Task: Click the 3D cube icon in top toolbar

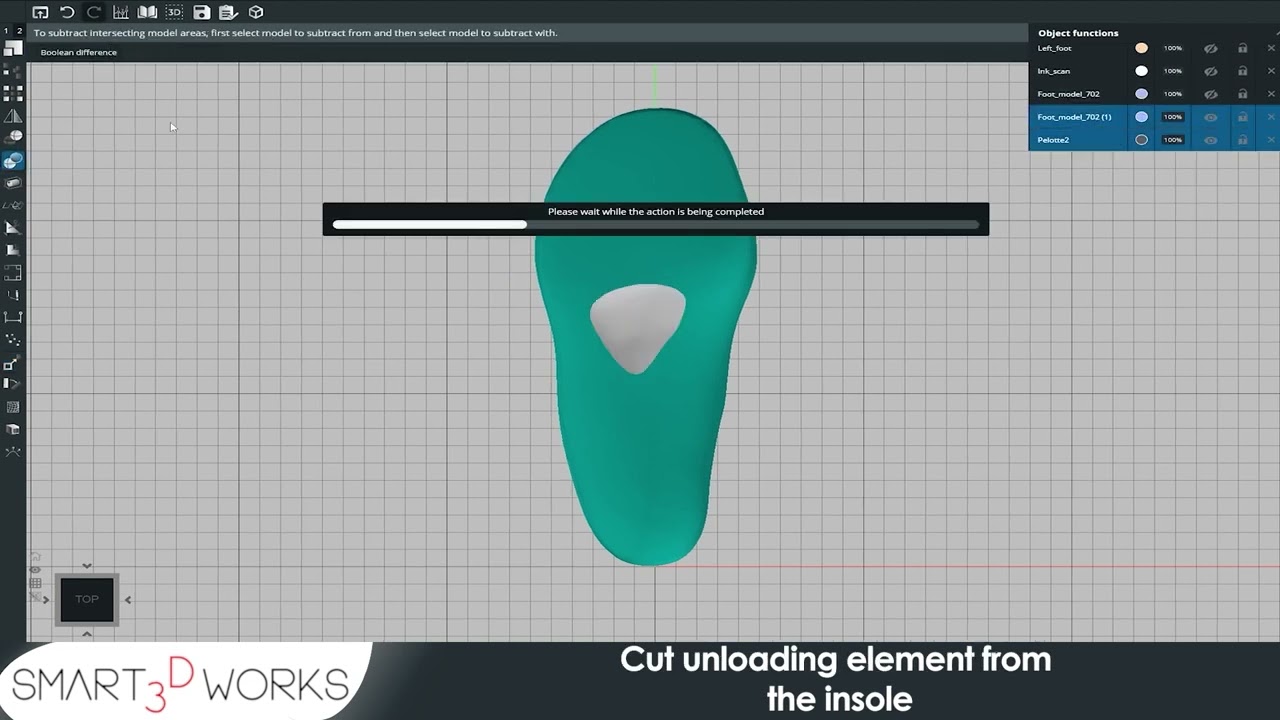Action: point(256,13)
